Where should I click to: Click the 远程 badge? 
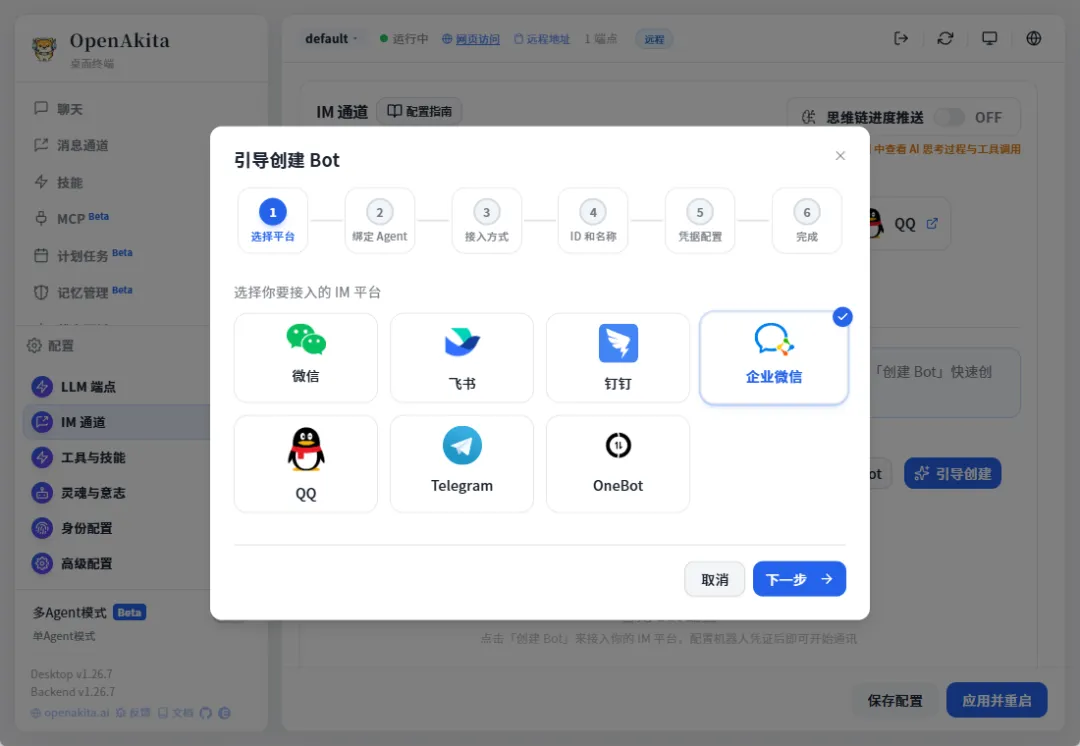pos(654,39)
